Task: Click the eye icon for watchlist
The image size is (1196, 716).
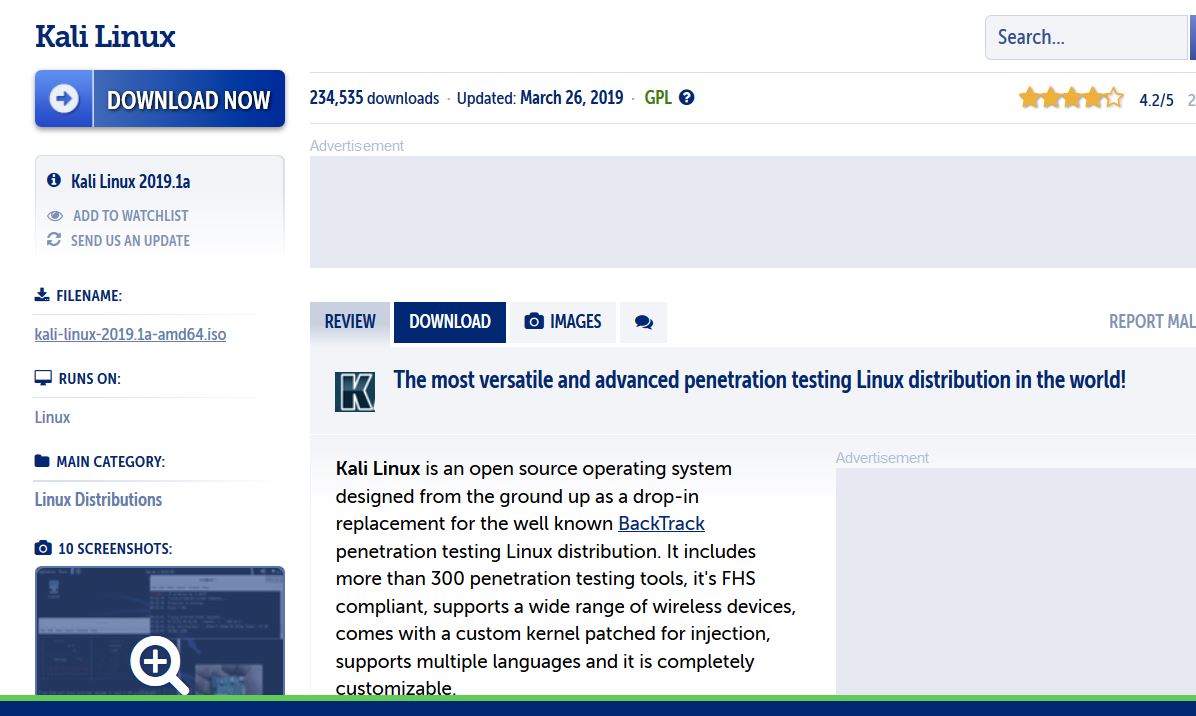Action: 55,216
